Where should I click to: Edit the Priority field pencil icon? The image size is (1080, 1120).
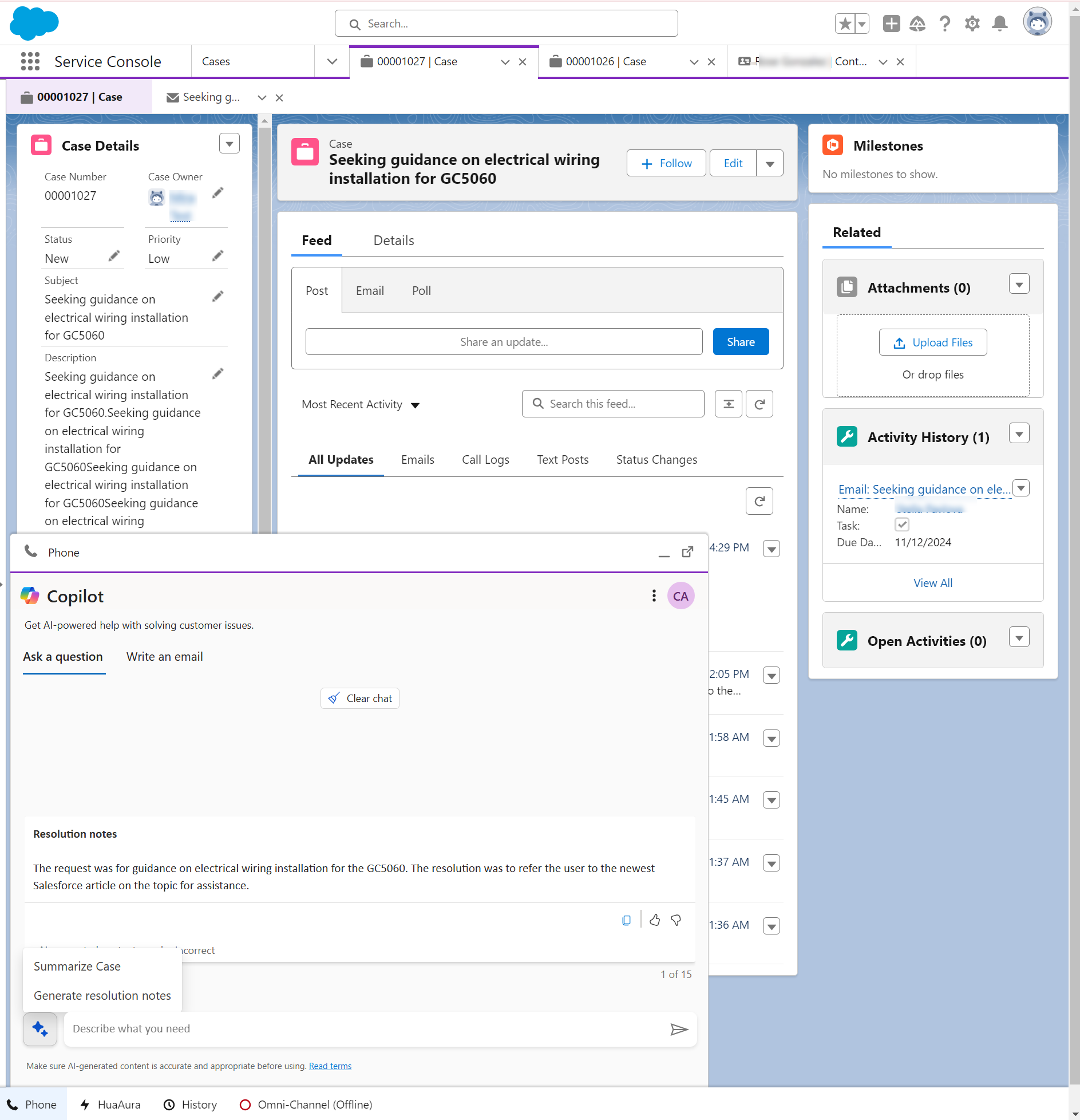(217, 255)
